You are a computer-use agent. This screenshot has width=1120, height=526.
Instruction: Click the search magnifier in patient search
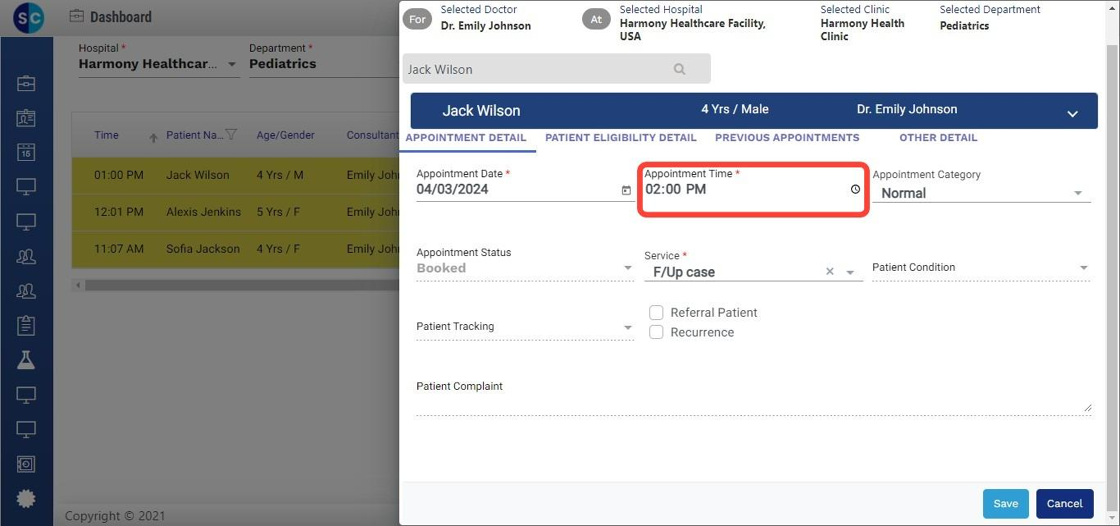[680, 70]
